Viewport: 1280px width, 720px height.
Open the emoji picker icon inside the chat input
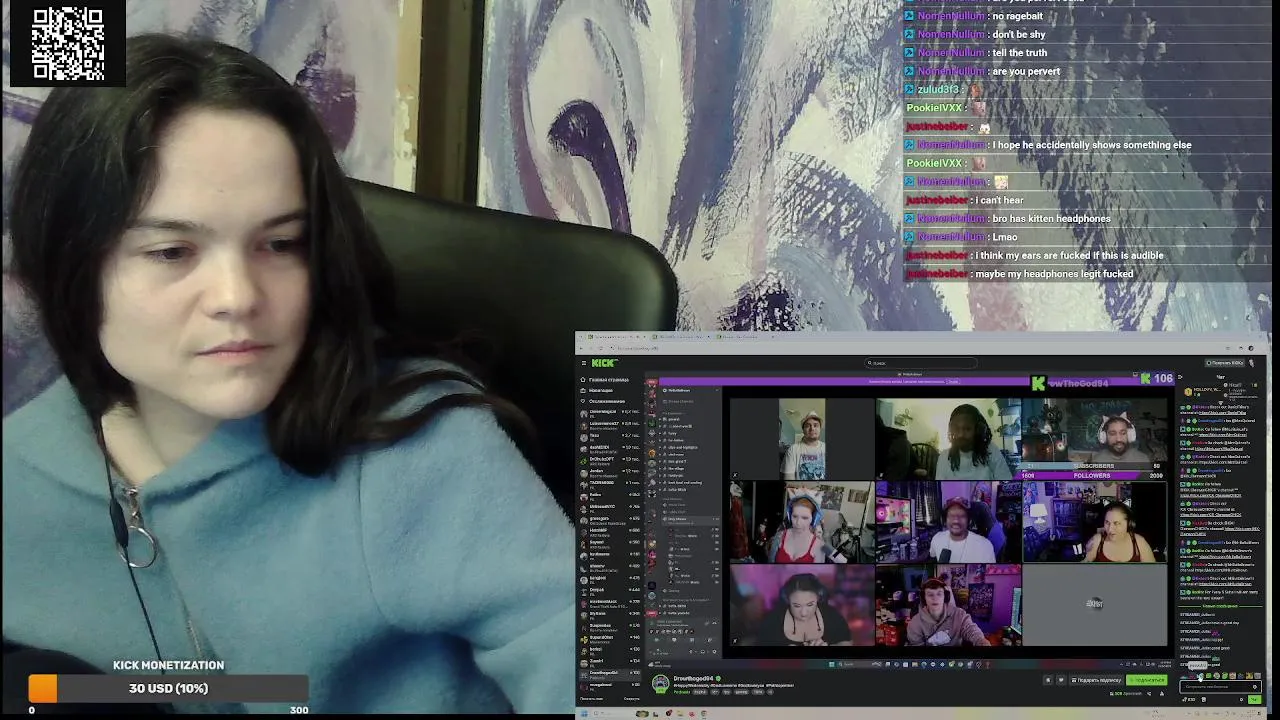coord(1254,687)
